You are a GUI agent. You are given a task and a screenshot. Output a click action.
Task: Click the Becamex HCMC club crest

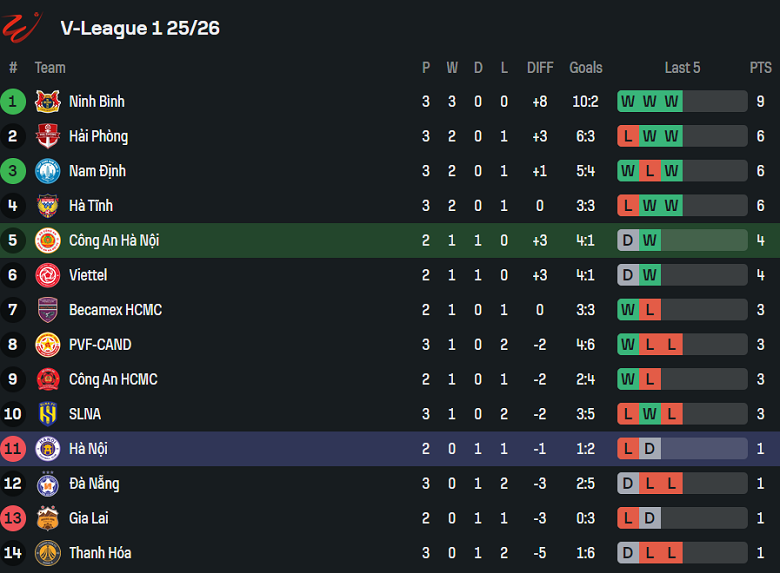point(48,310)
